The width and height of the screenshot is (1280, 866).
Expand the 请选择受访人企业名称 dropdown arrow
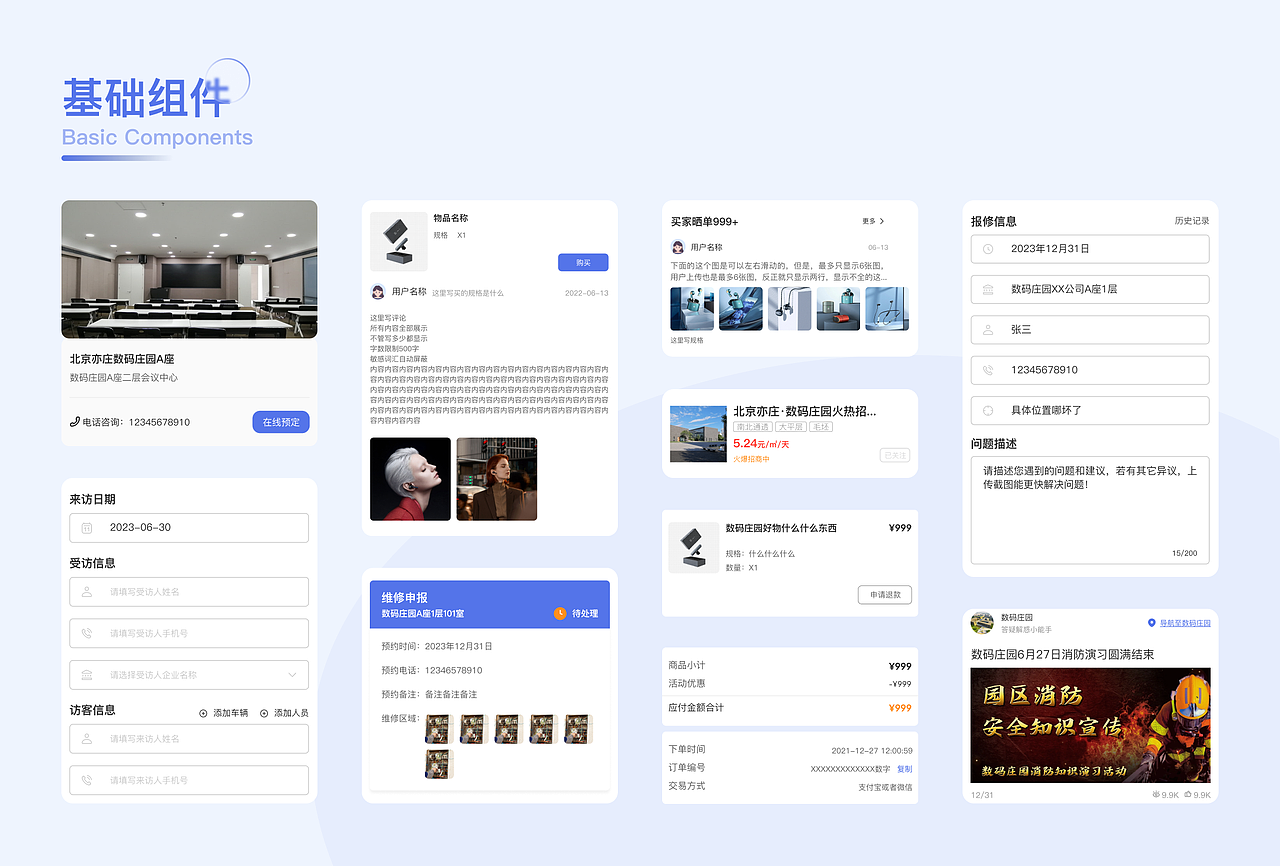292,675
